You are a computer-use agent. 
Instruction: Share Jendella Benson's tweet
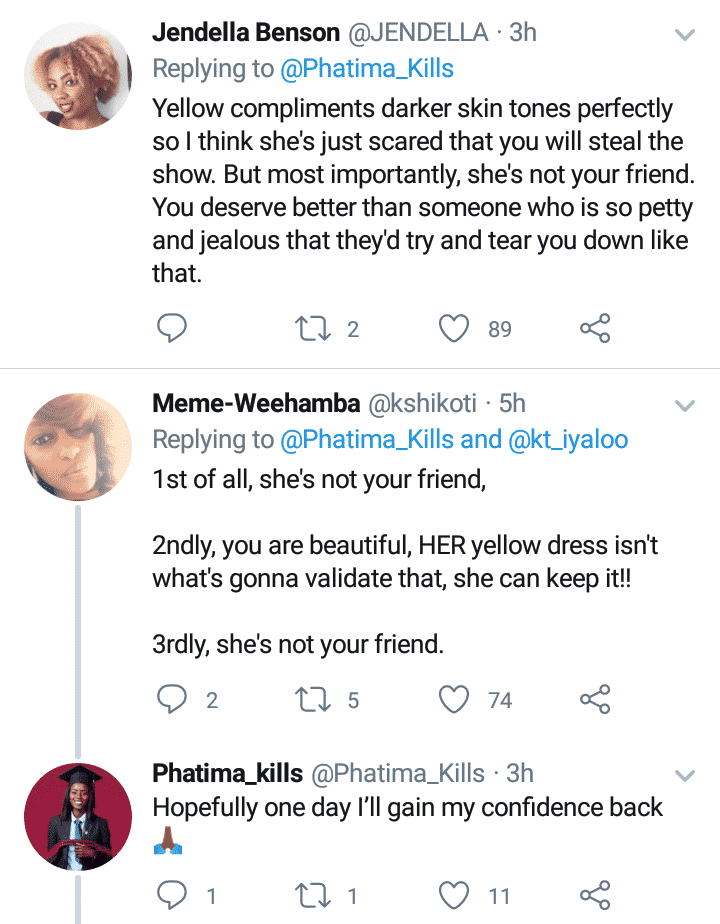tap(595, 328)
